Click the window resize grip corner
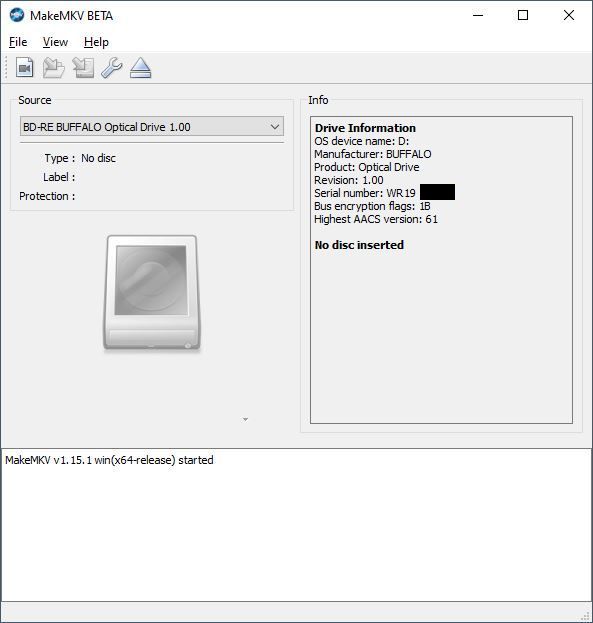Viewport: 593px width, 623px height. 586,616
